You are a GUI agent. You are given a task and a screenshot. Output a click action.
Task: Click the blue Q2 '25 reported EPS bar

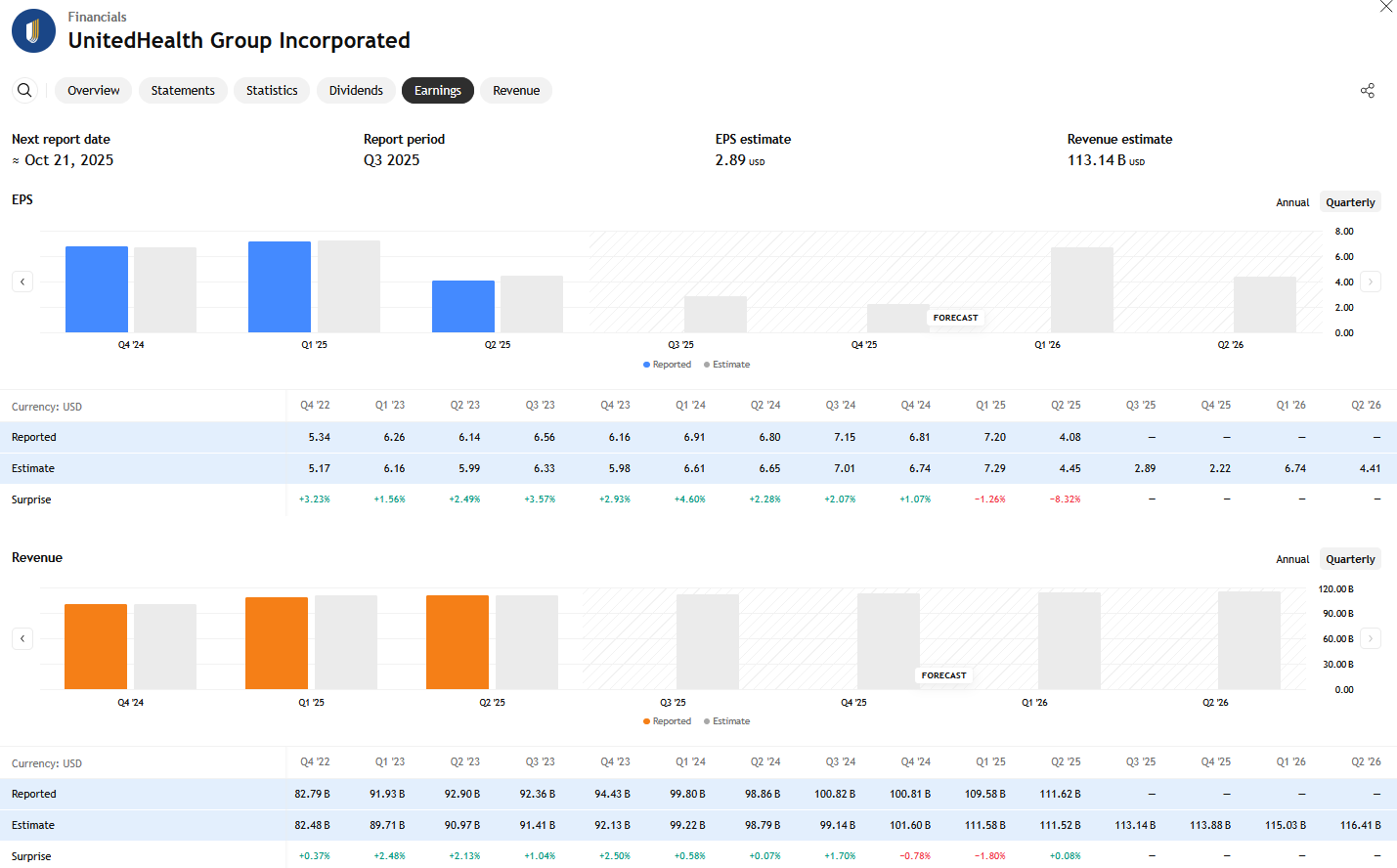[x=463, y=307]
